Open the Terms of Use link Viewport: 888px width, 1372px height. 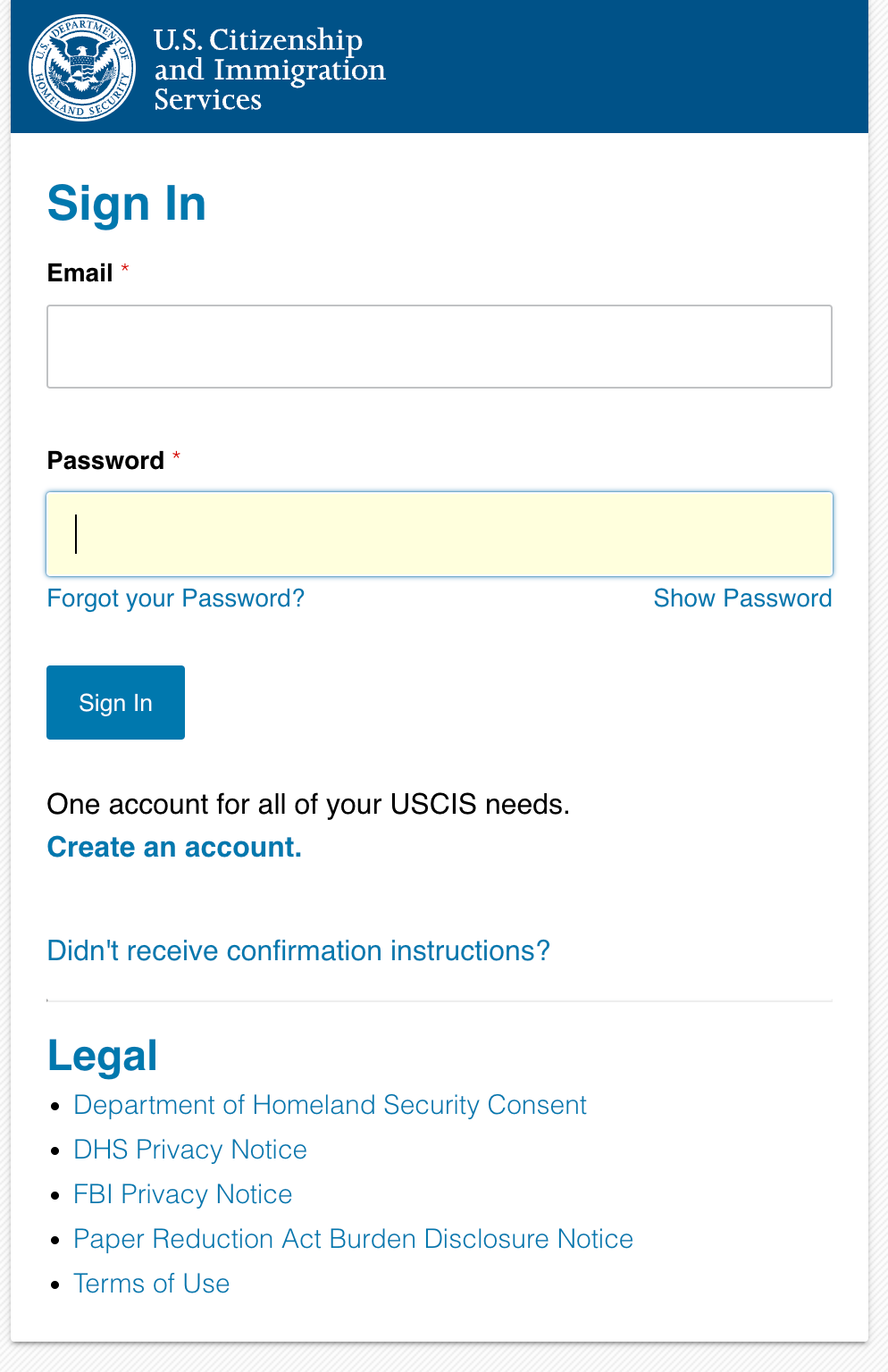(152, 1284)
